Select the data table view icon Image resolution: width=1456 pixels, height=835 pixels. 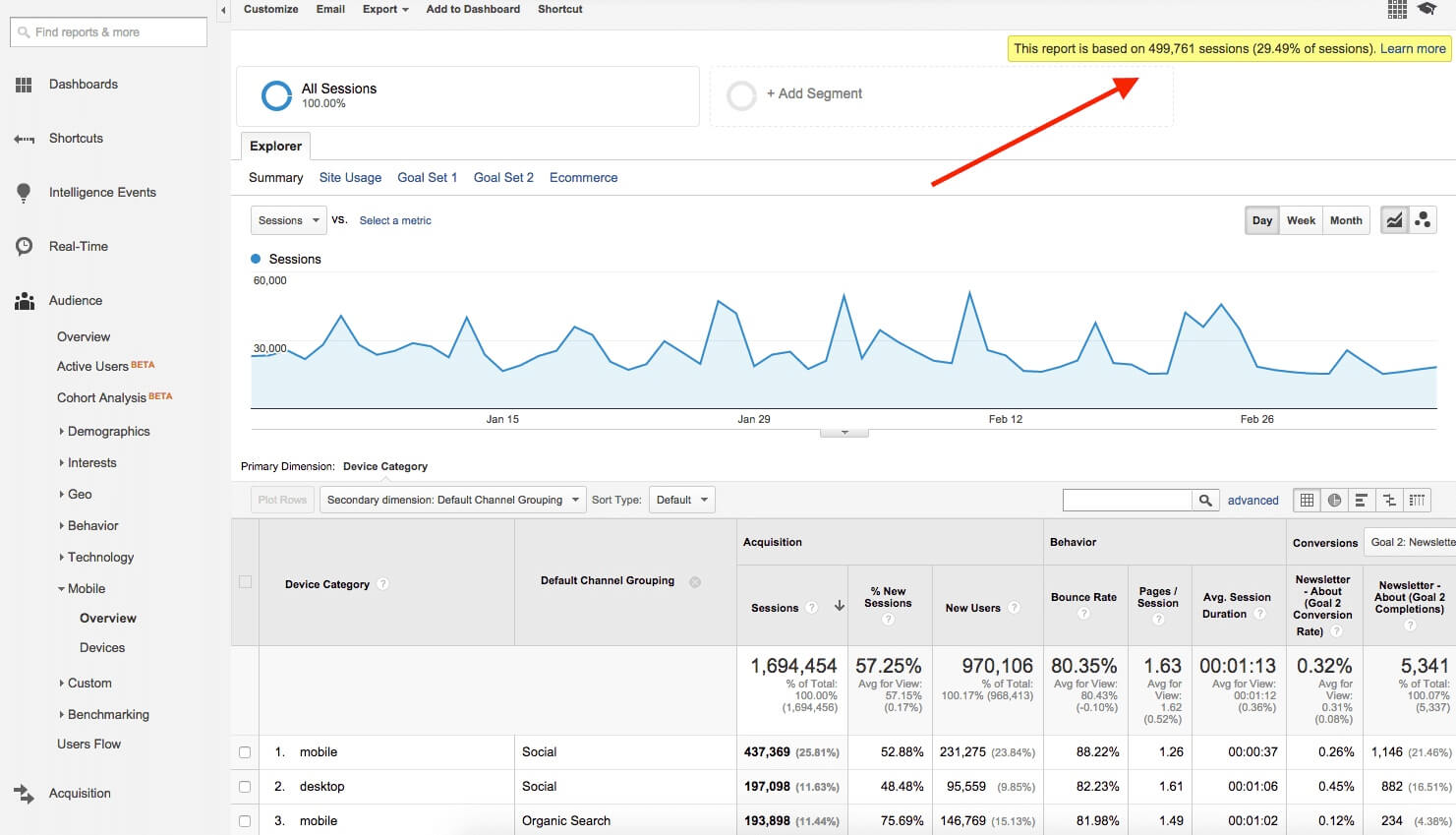(x=1307, y=500)
